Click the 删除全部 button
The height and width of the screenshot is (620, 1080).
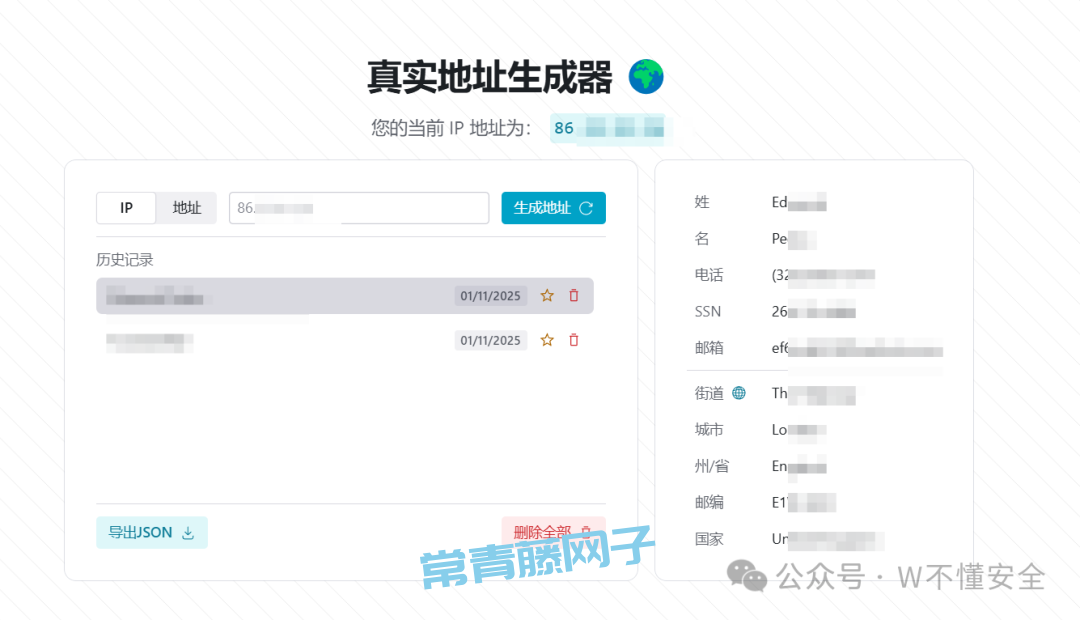tap(553, 532)
